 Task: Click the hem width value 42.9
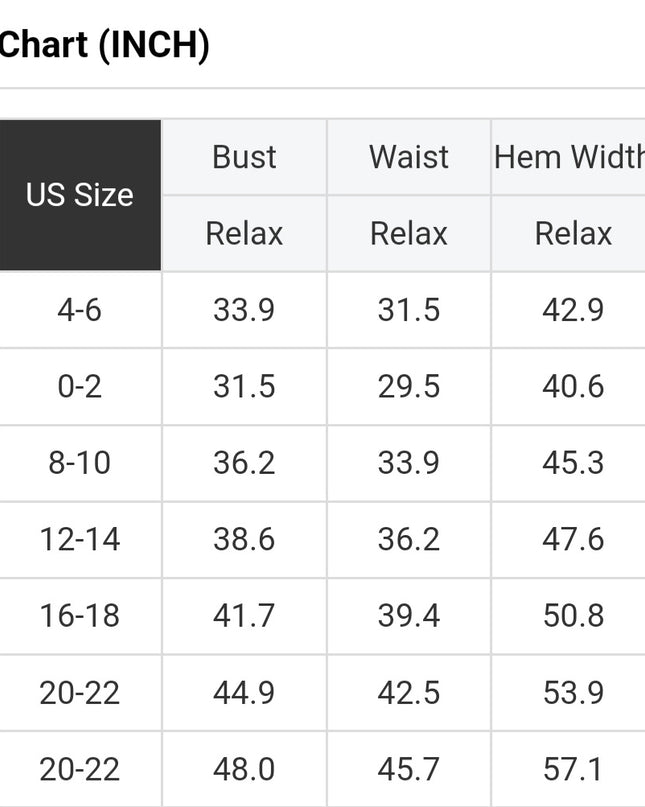coord(573,310)
